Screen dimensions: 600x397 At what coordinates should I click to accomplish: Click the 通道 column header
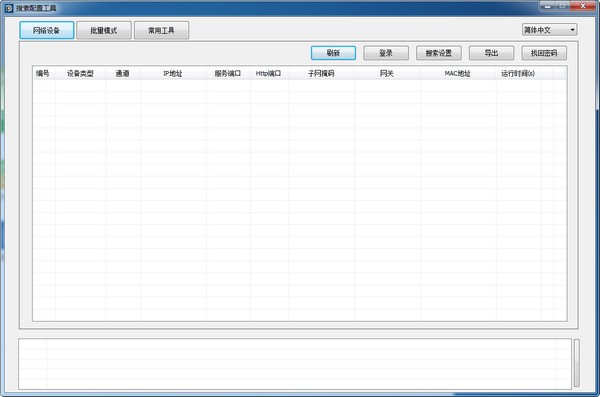point(123,73)
